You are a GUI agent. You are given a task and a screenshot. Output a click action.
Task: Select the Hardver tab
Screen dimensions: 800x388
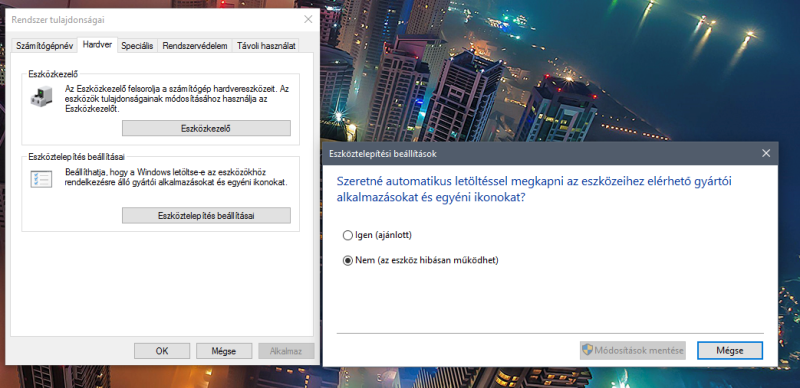pyautogui.click(x=97, y=45)
